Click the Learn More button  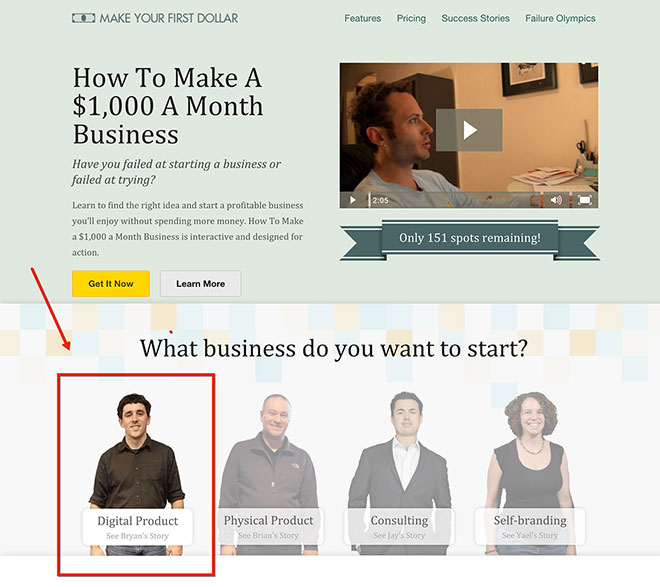click(200, 284)
